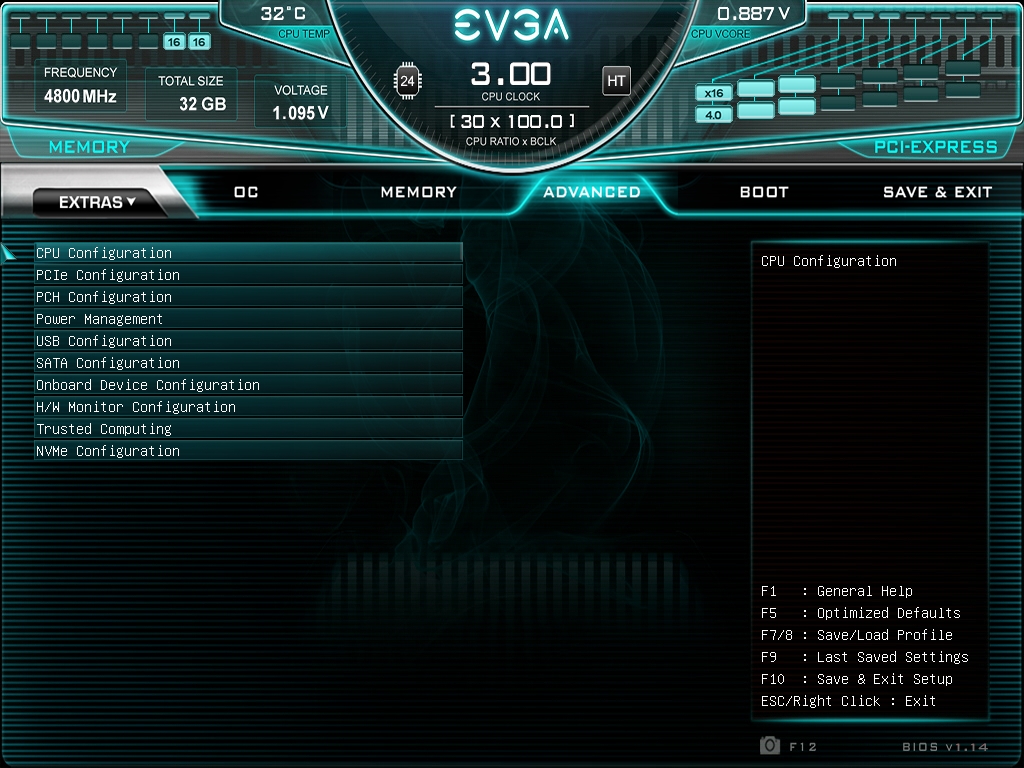Click the CPU core count chip icon
The height and width of the screenshot is (768, 1024).
[408, 81]
